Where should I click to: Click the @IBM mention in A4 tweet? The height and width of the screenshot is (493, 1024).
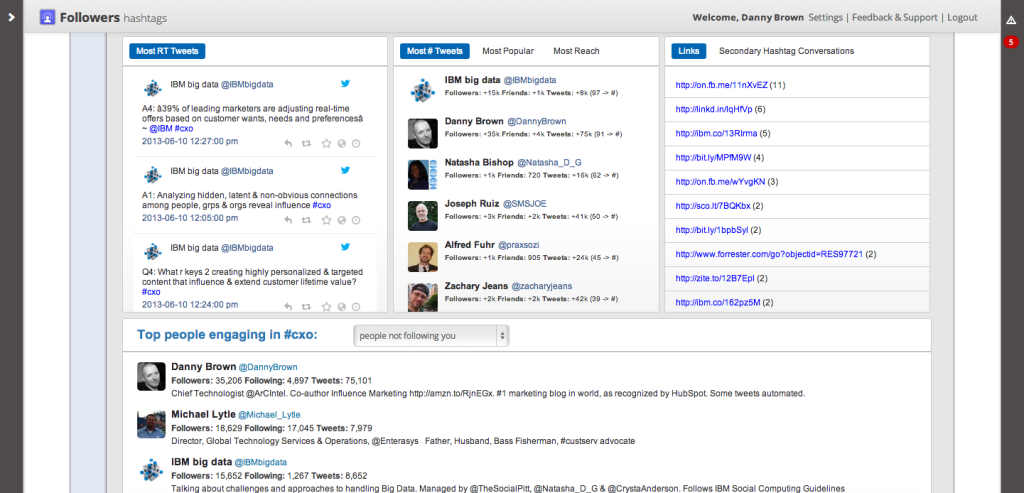pyautogui.click(x=161, y=129)
